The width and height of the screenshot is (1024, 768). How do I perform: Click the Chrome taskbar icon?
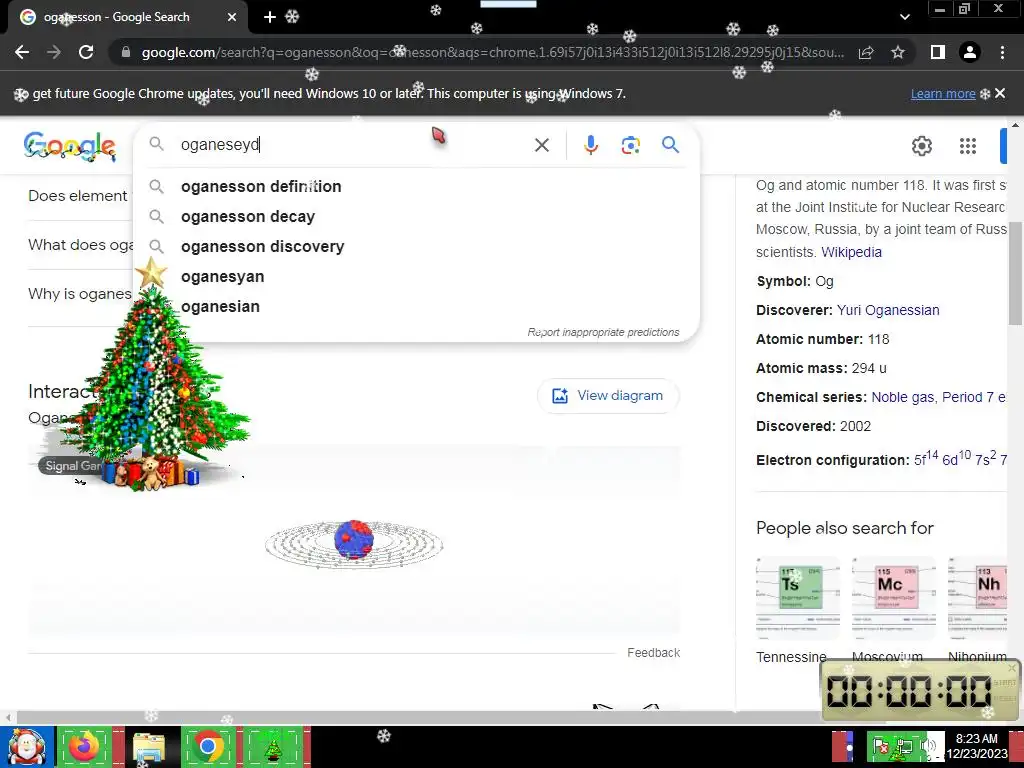(x=208, y=747)
